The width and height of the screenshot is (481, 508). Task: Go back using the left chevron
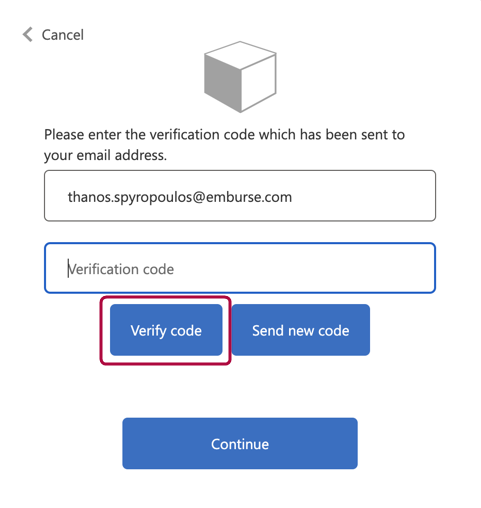28,35
